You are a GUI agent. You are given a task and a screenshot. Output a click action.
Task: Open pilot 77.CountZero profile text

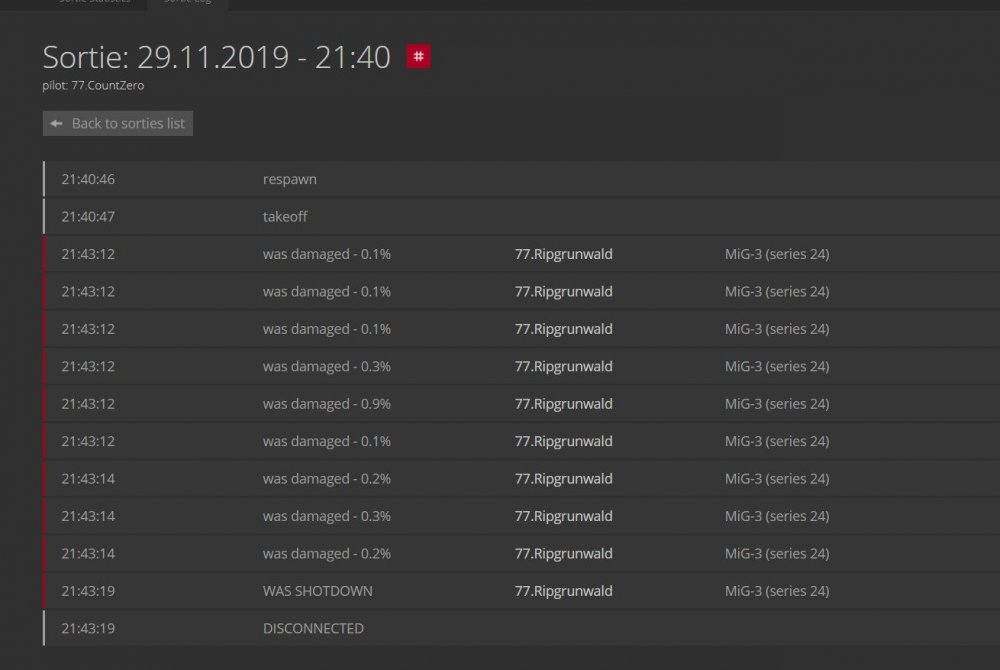pos(93,85)
